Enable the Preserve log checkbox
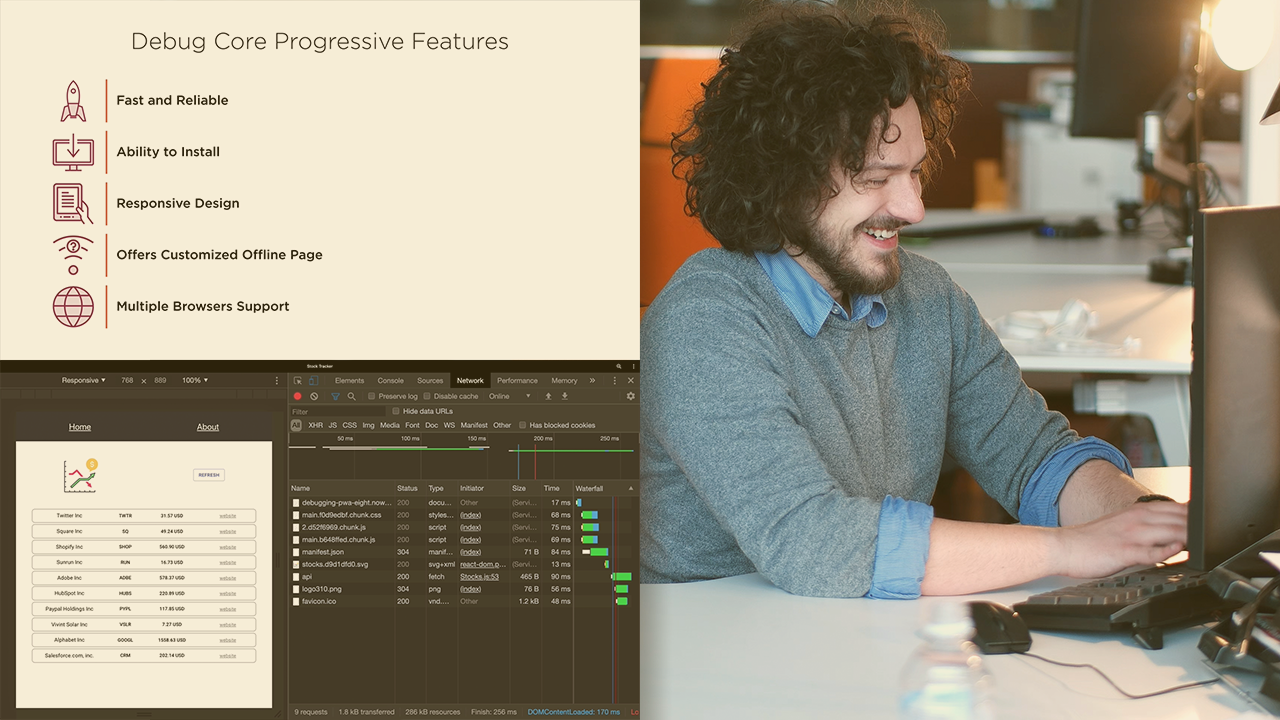1280x720 pixels. (x=372, y=396)
